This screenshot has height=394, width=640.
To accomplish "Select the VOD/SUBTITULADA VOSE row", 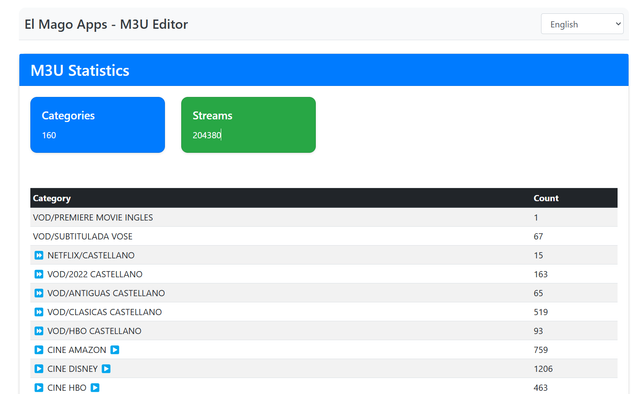I will pyautogui.click(x=324, y=236).
